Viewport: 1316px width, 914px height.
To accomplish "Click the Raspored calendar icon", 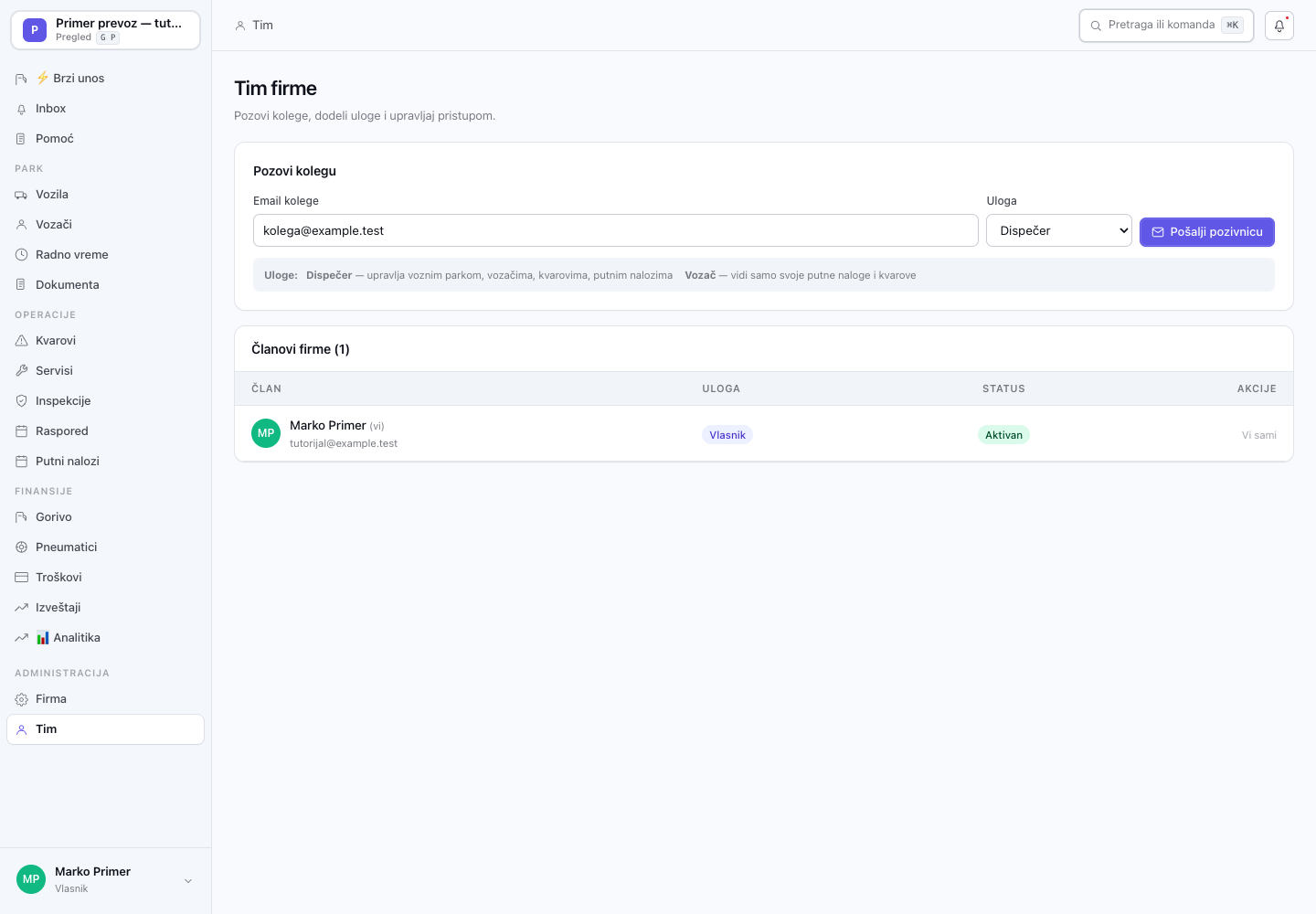I will point(21,431).
